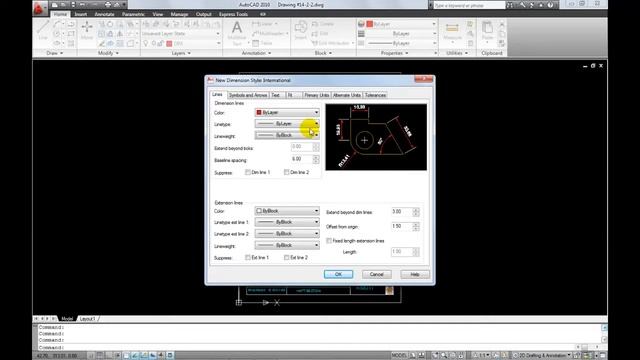Screen dimensions: 640x360
Task: Open Linetype ext line 1 dropdown
Action: pyautogui.click(x=287, y=222)
